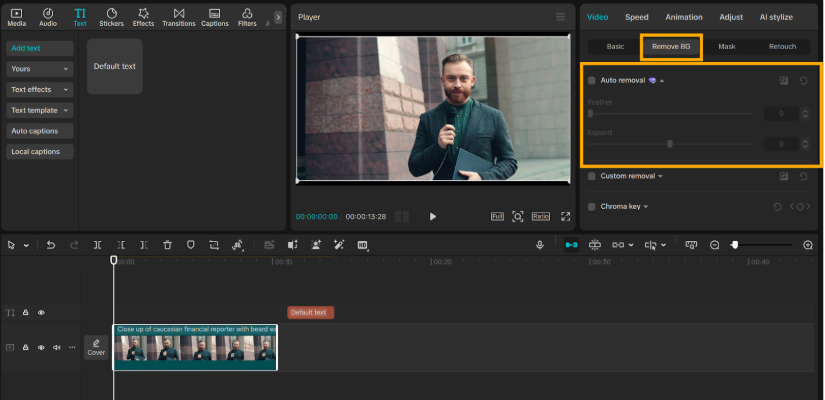Image resolution: width=825 pixels, height=400 pixels.
Task: Toggle video track visibility eye
Action: tap(41, 347)
